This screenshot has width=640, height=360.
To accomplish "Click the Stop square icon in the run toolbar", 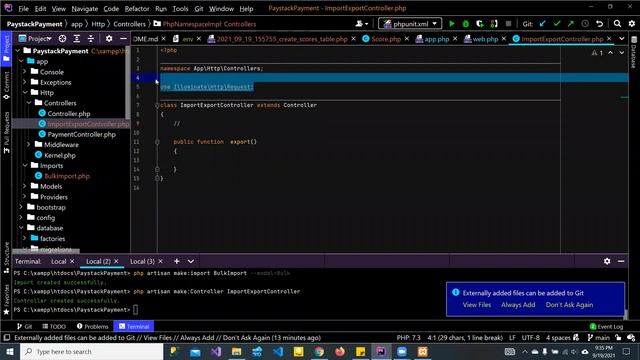I will pyautogui.click(x=508, y=24).
